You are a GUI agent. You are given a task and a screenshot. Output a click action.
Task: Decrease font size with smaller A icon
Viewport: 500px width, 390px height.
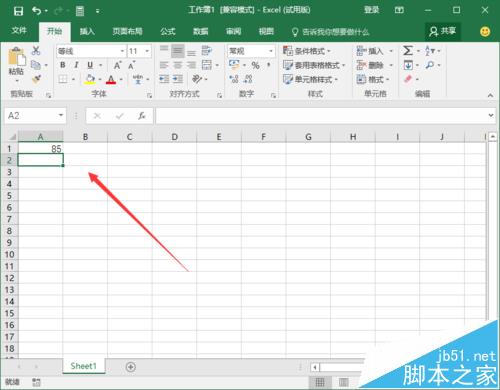[x=132, y=65]
